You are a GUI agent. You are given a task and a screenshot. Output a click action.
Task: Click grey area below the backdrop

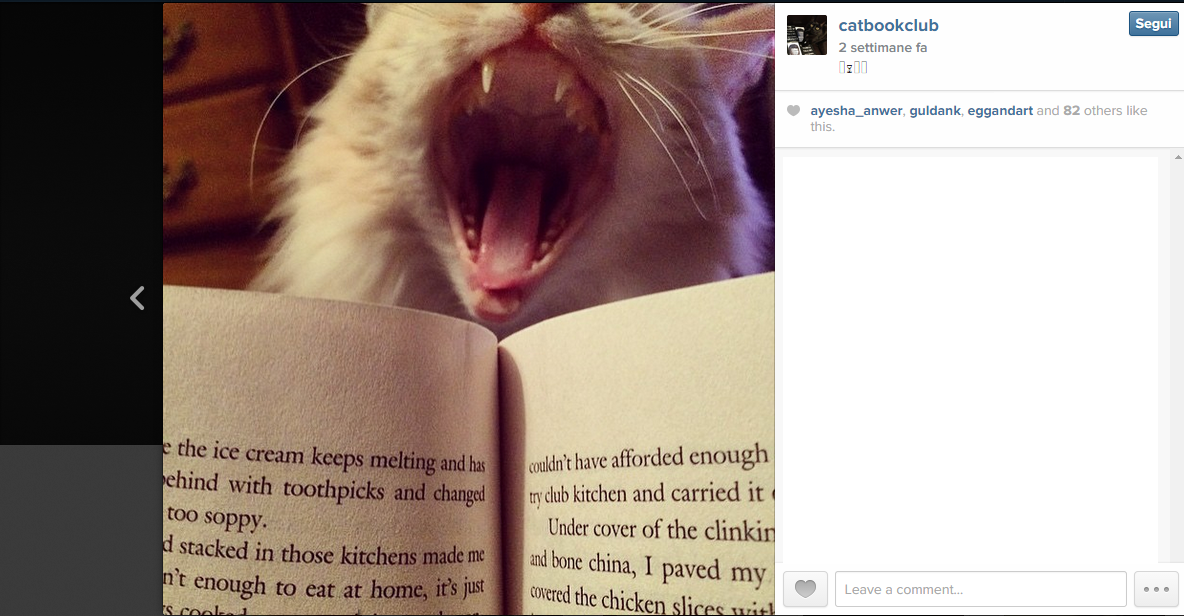coord(81,530)
